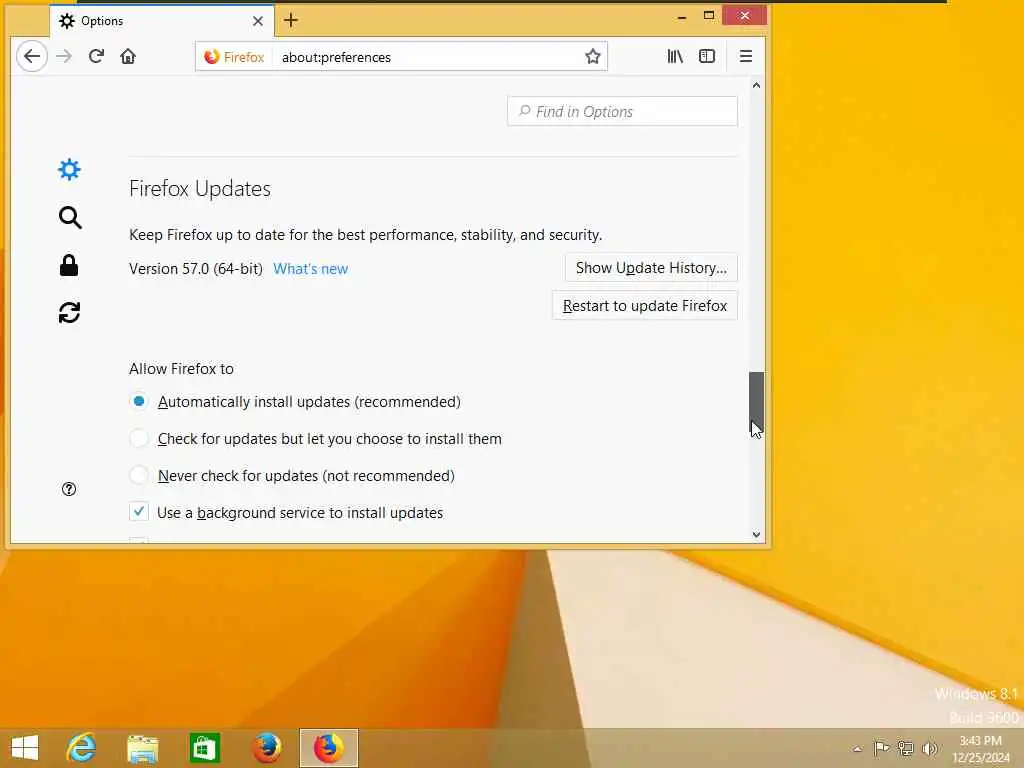The image size is (1024, 768).
Task: Open File Explorer from taskbar
Action: (x=143, y=748)
